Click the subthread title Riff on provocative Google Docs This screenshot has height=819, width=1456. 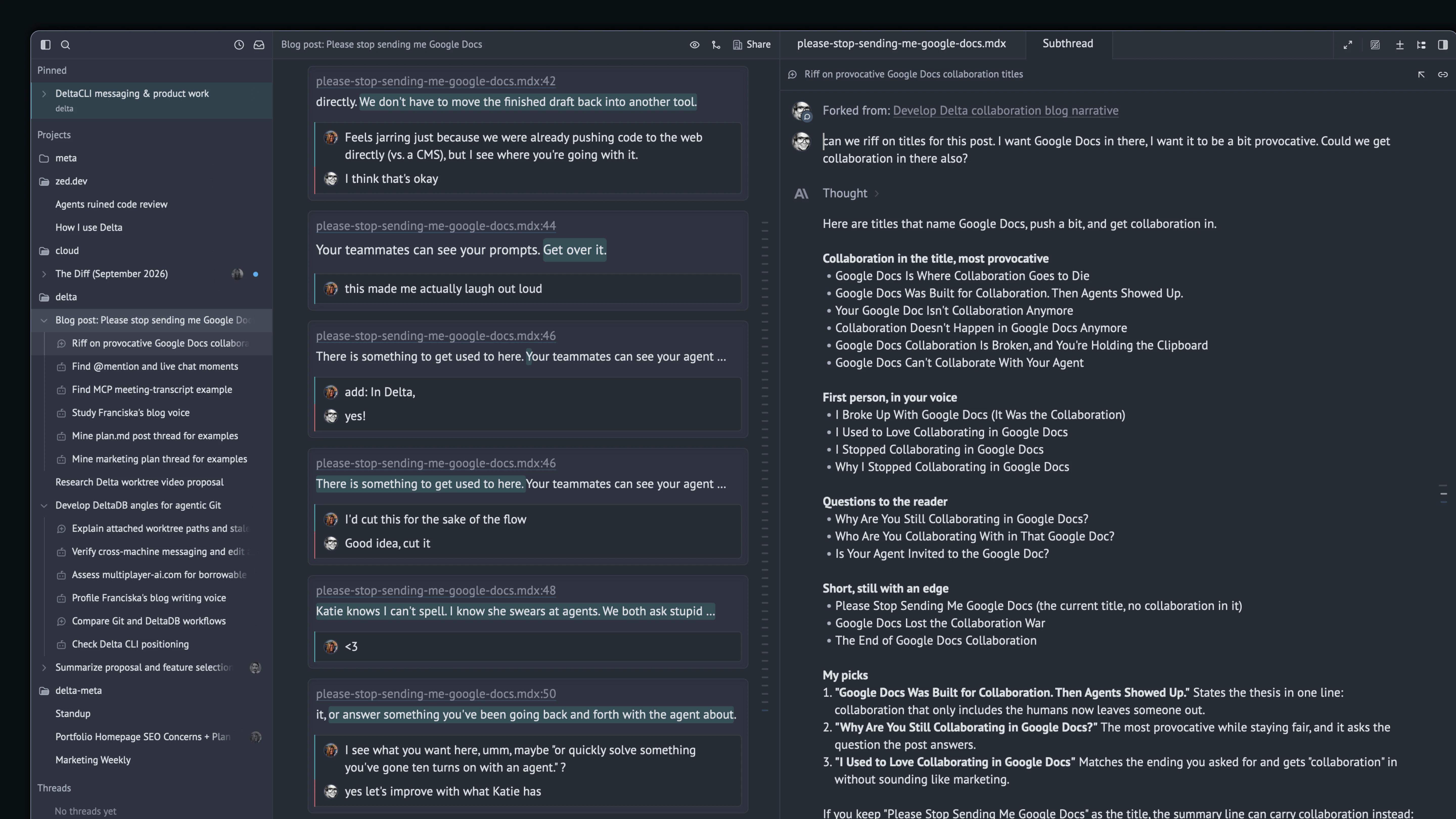[913, 75]
